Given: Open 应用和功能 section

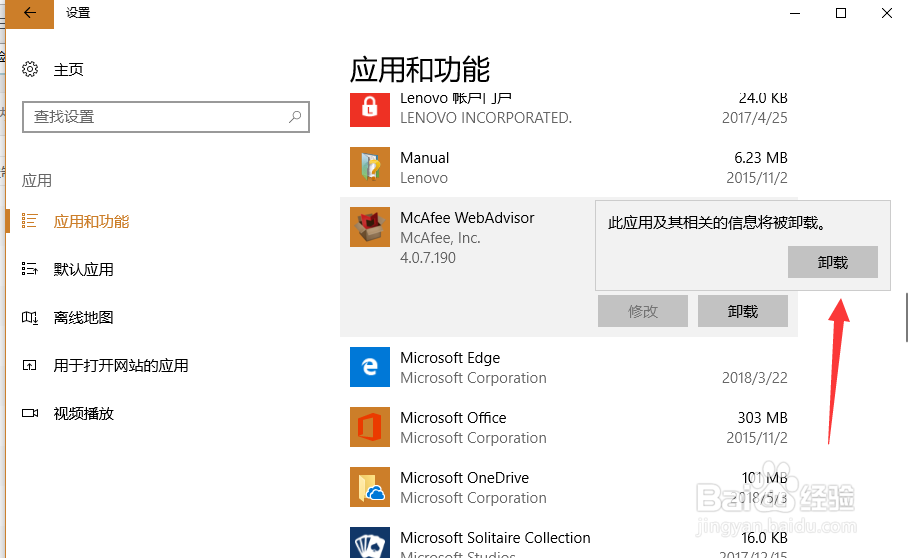Looking at the screenshot, I should pyautogui.click(x=91, y=221).
